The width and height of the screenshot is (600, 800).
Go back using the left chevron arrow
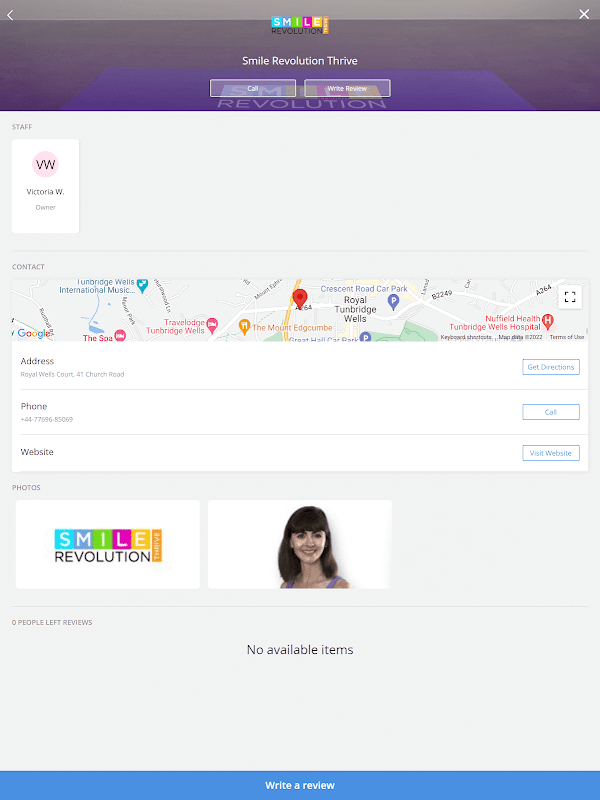point(10,15)
